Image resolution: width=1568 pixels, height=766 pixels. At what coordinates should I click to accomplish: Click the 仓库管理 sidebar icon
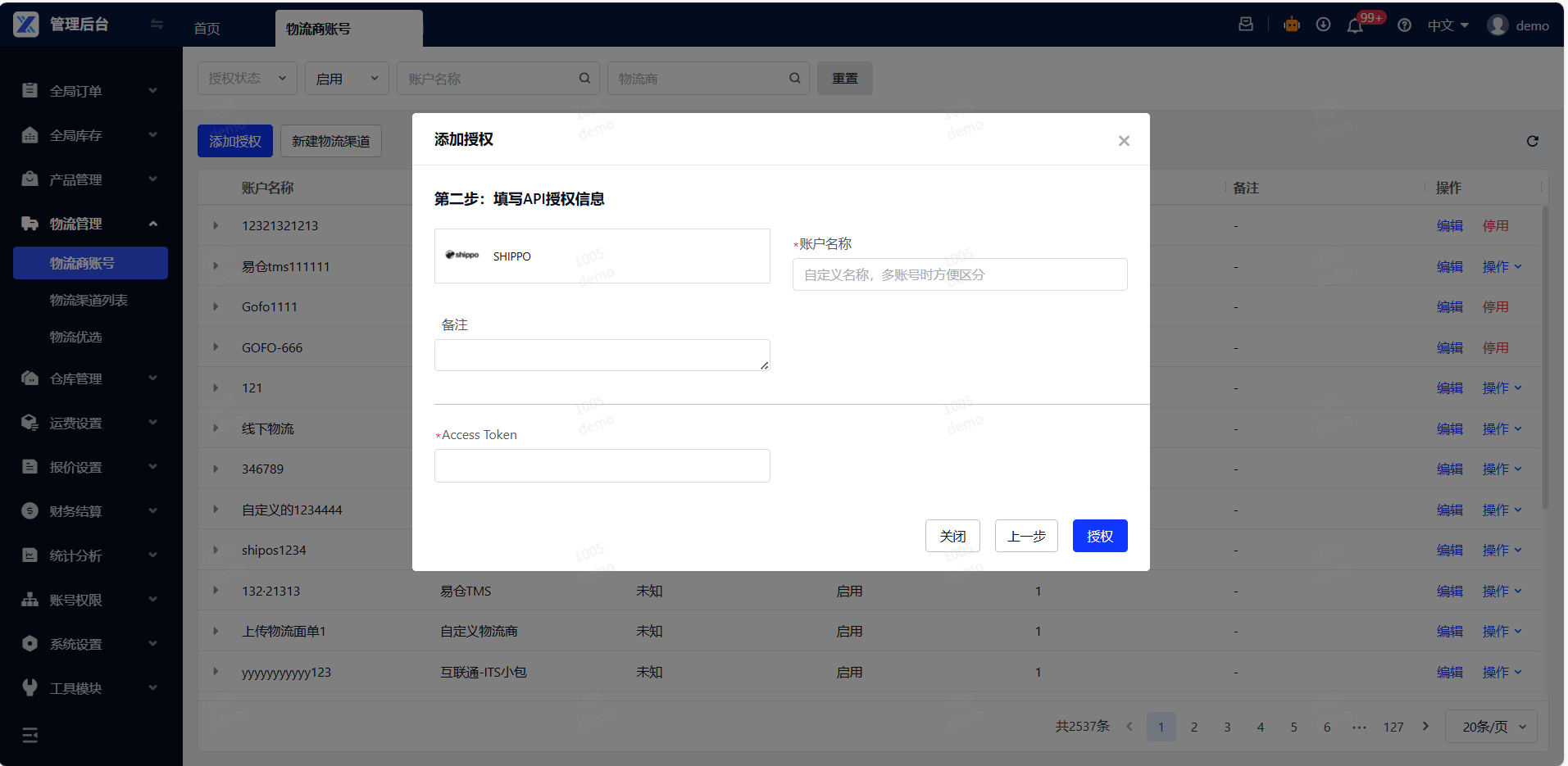coord(30,378)
